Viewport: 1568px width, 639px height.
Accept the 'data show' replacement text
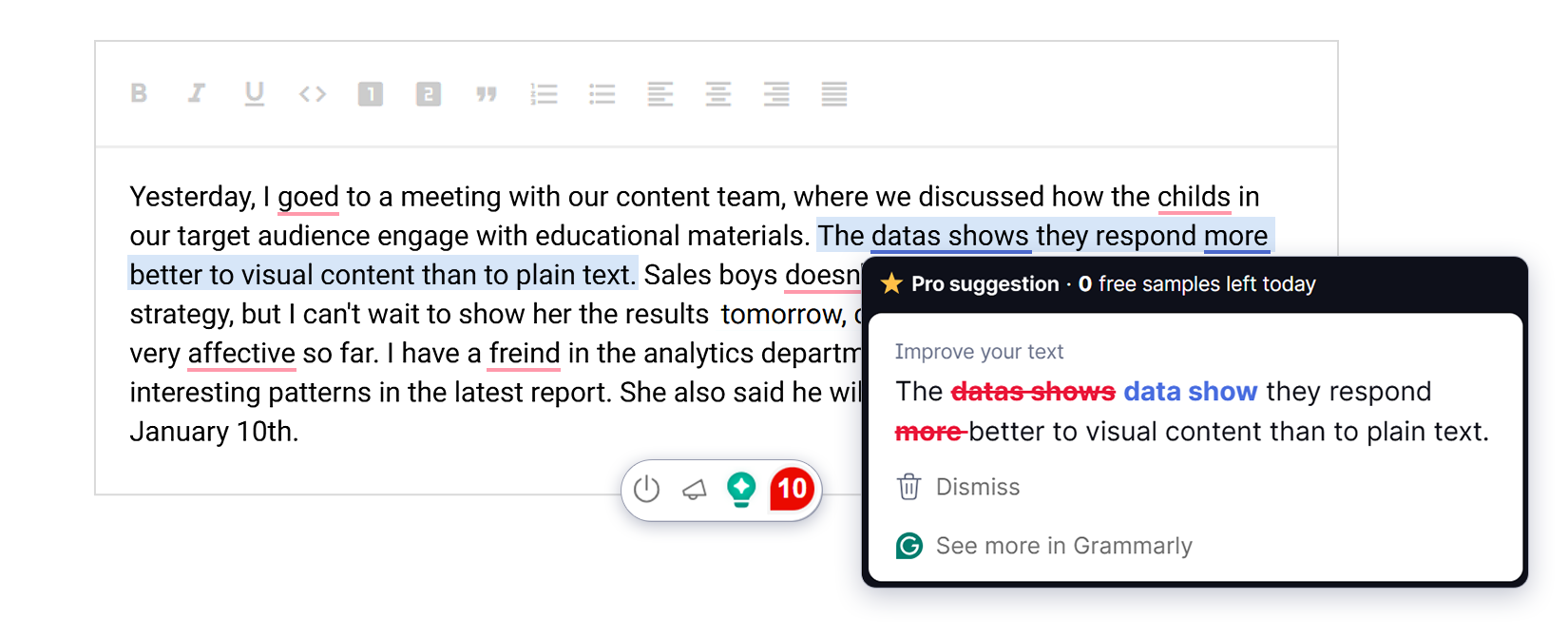[1190, 392]
